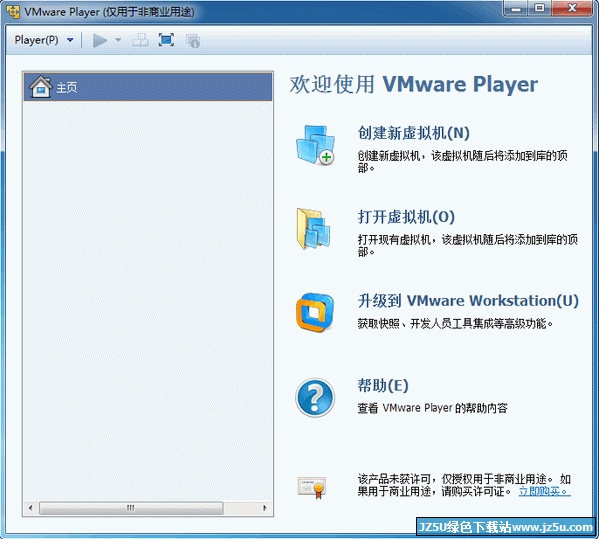Click the library horizontal scrollbar thumb
Screen dimensions: 599x539
click(131, 508)
